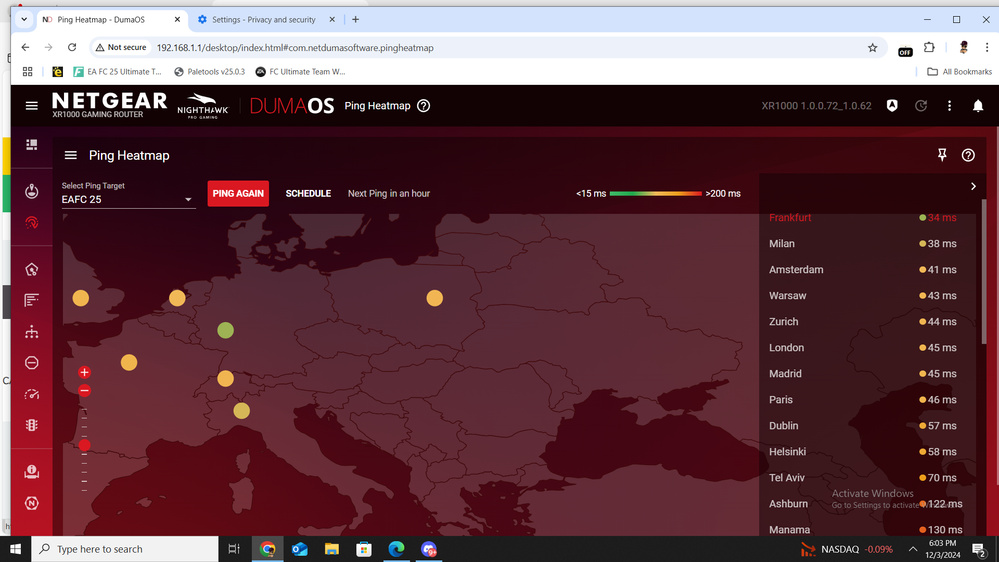Click the SCHEDULE button
Screen dimensions: 999x562
click(x=308, y=193)
